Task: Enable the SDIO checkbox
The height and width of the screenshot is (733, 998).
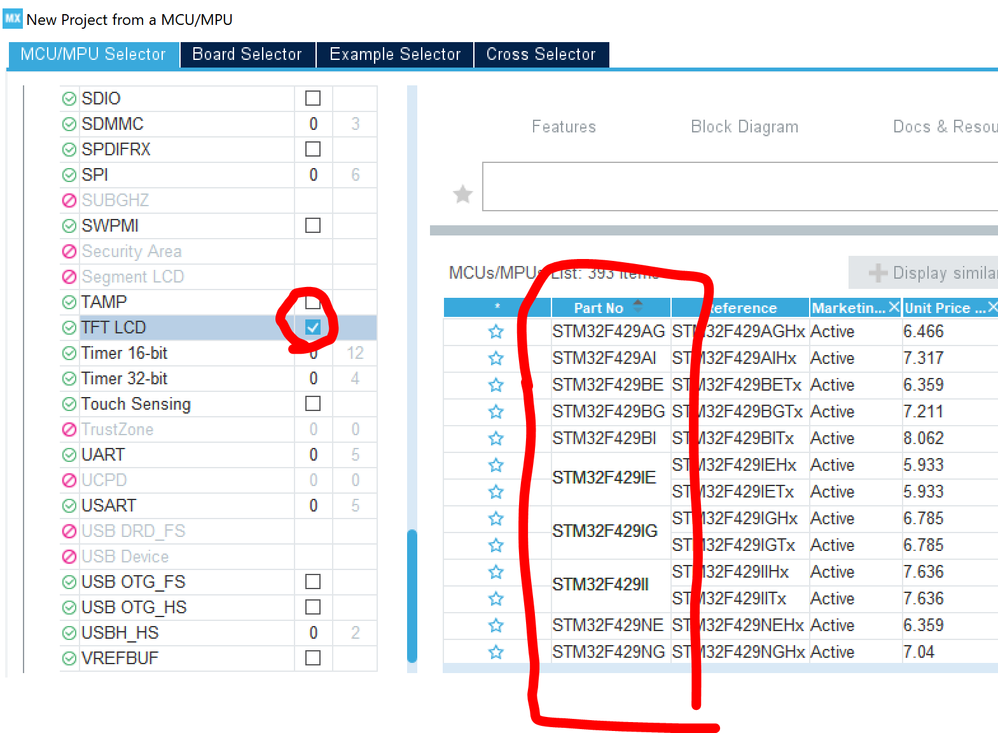Action: coord(313,98)
